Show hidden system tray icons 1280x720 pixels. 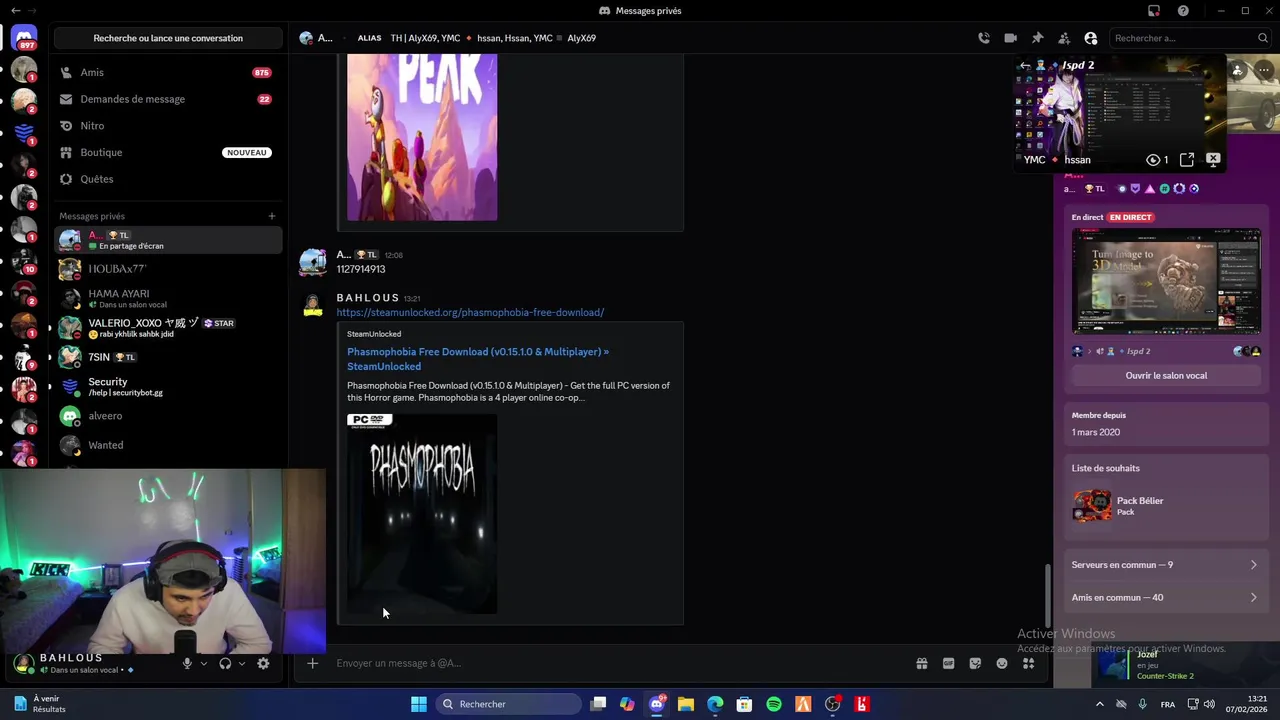(x=1100, y=704)
